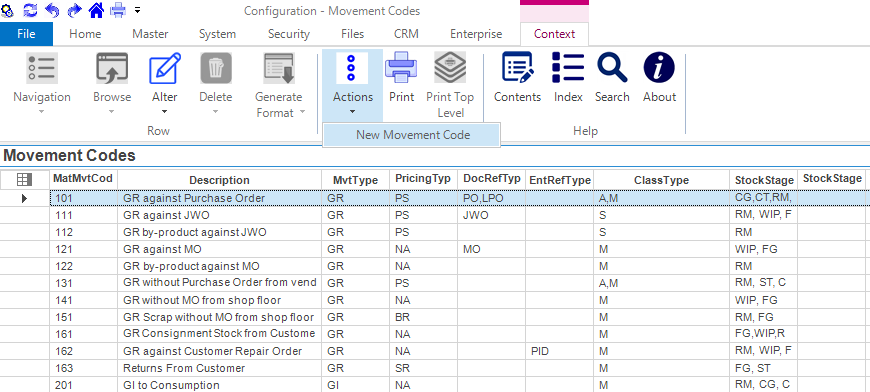870x392 pixels.
Task: Click 'Returns From Customer' description
Action: pyautogui.click(x=219, y=368)
